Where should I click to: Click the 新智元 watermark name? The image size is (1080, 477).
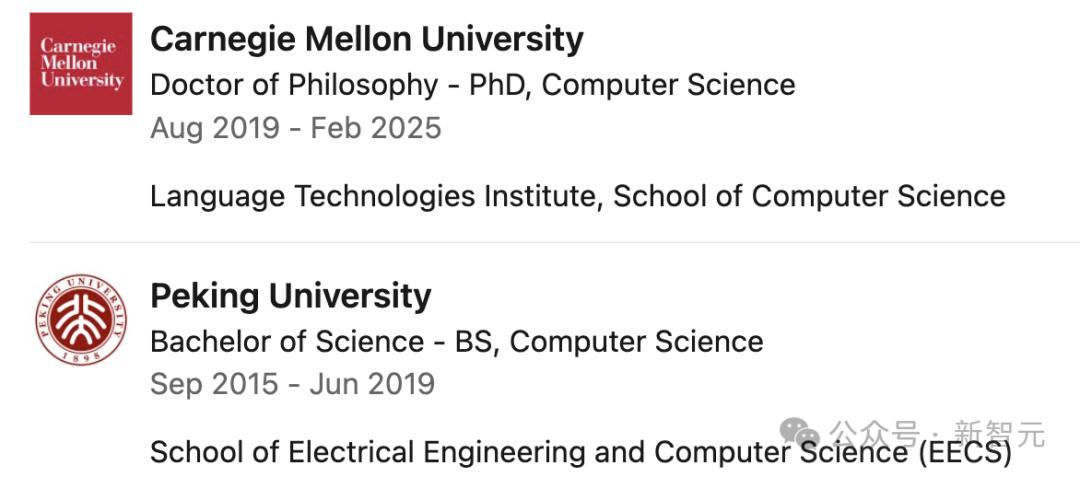(999, 434)
